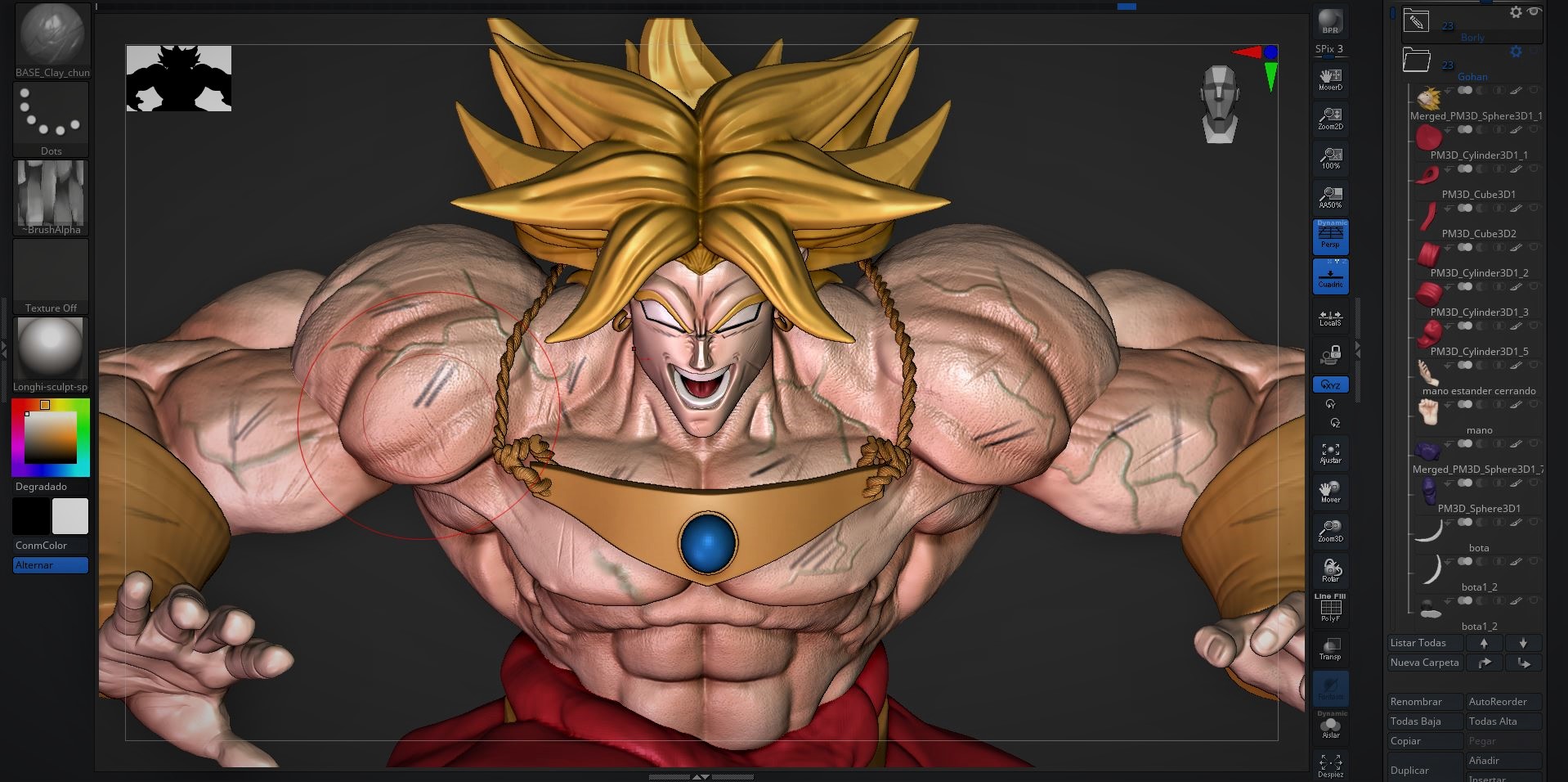This screenshot has width=1568, height=782.
Task: Click the camera view head indicator
Action: pyautogui.click(x=1220, y=104)
